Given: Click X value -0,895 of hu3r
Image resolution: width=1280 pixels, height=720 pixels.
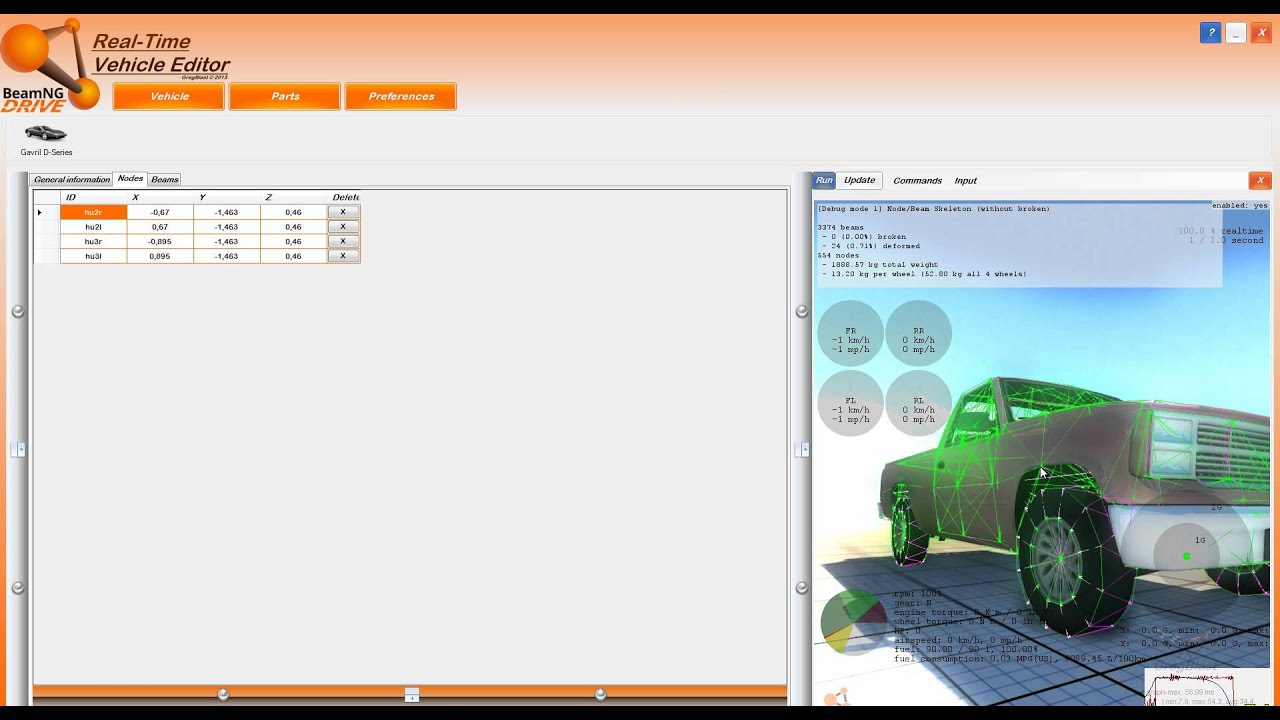Looking at the screenshot, I should 160,241.
